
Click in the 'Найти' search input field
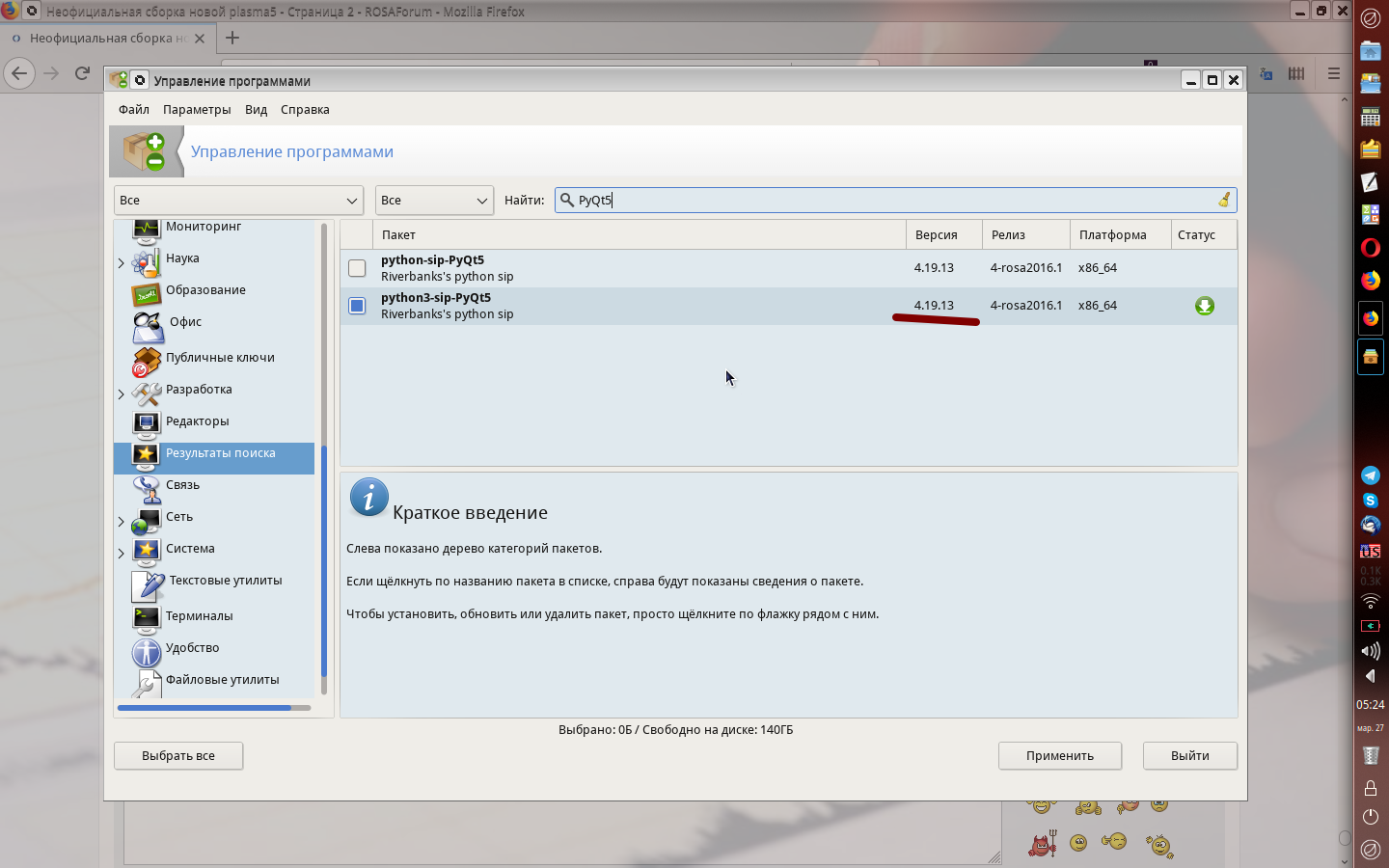coord(895,200)
